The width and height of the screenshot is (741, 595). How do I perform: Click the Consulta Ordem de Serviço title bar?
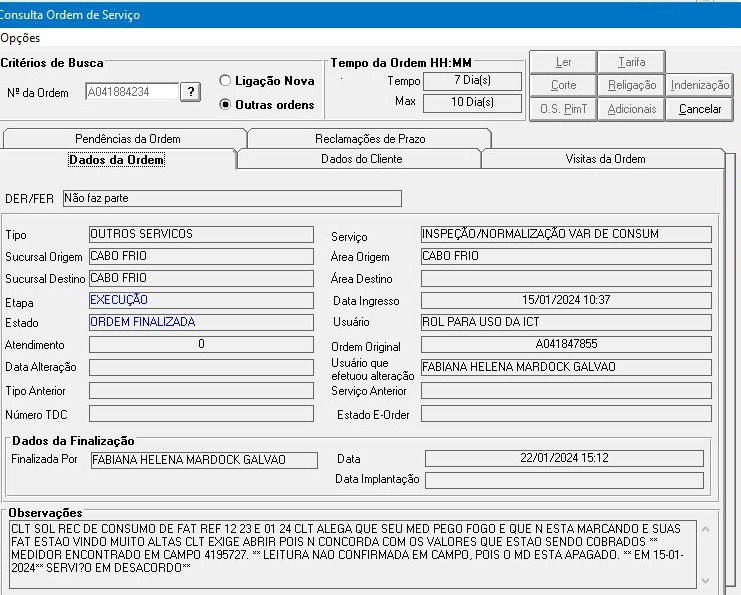[x=370, y=15]
